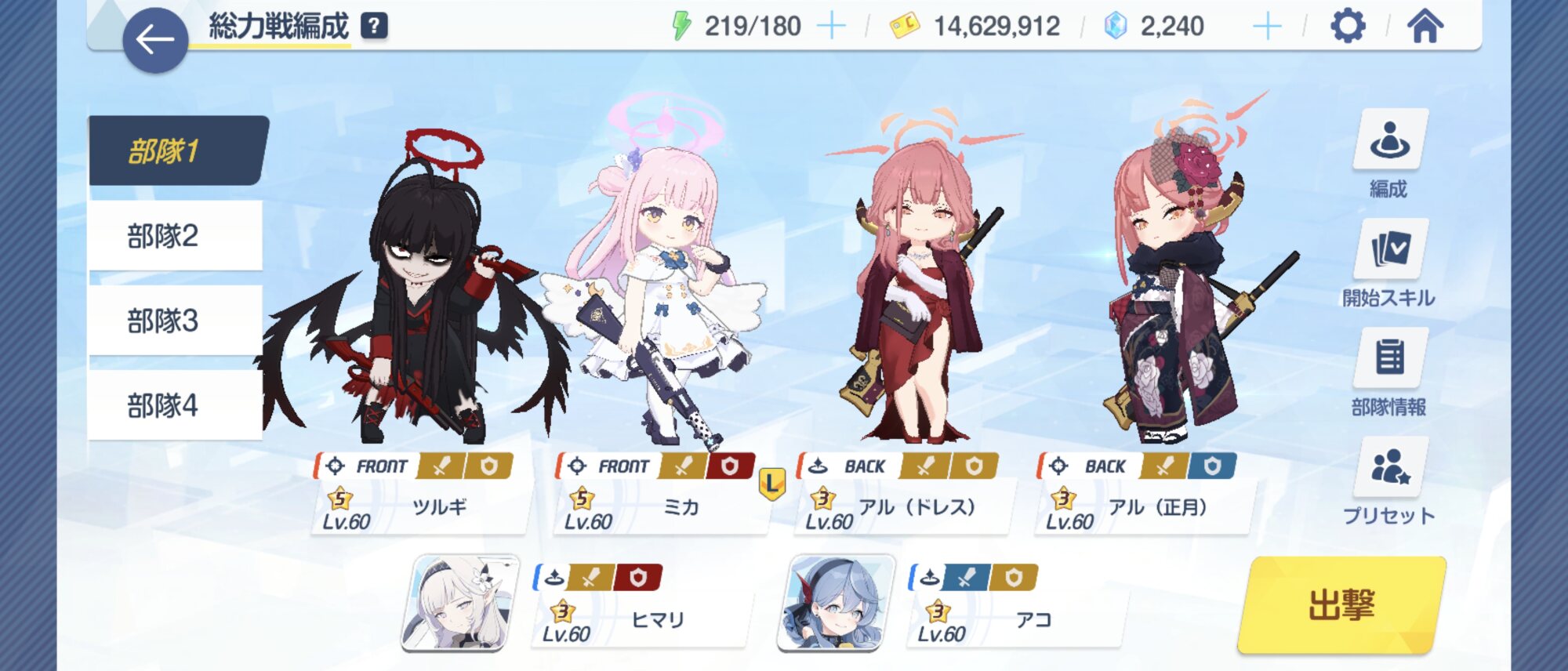This screenshot has width=1568, height=671.
Task: Open settings gear icon
Action: click(x=1348, y=26)
